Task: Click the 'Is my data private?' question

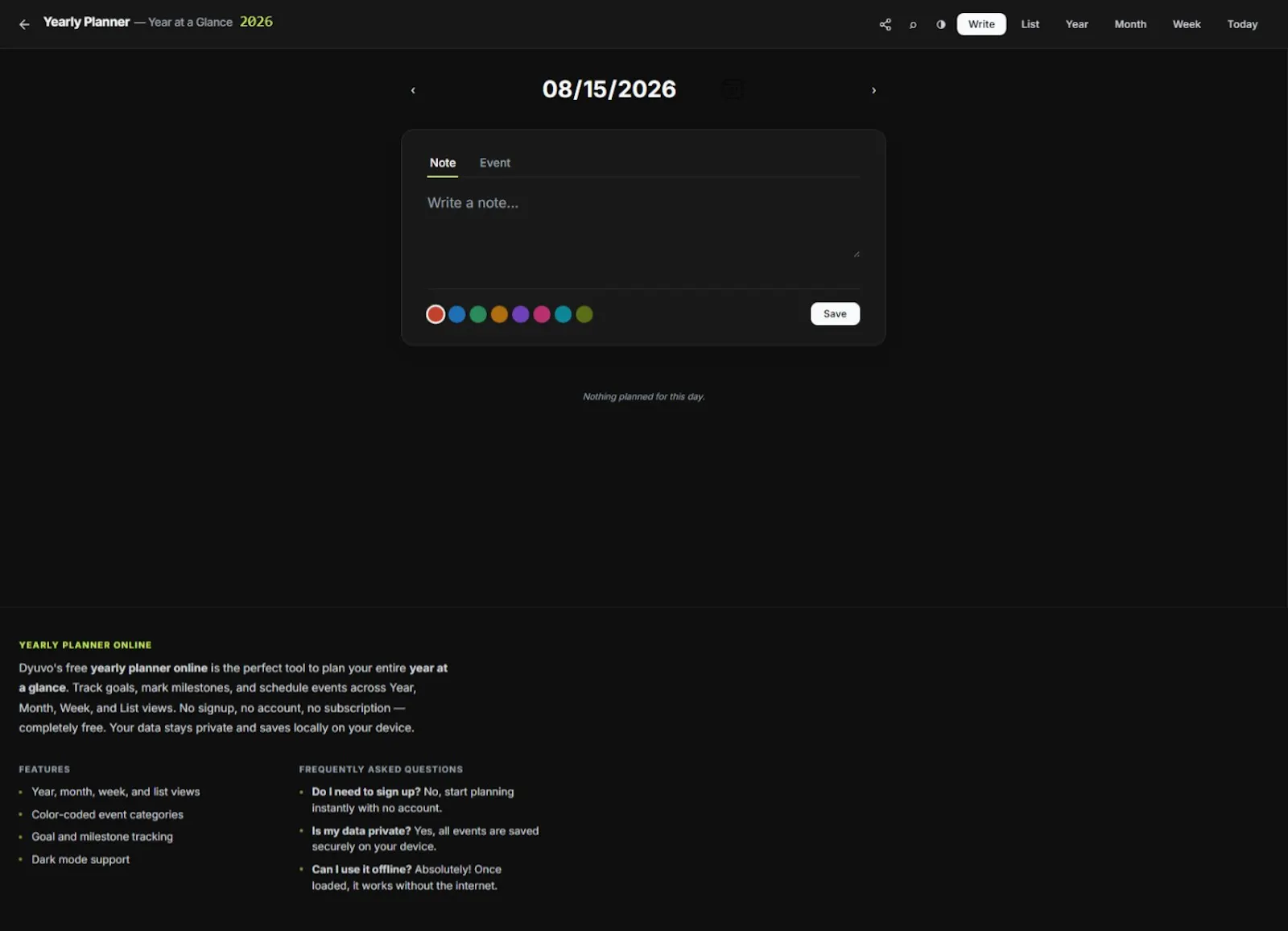Action: tap(361, 830)
